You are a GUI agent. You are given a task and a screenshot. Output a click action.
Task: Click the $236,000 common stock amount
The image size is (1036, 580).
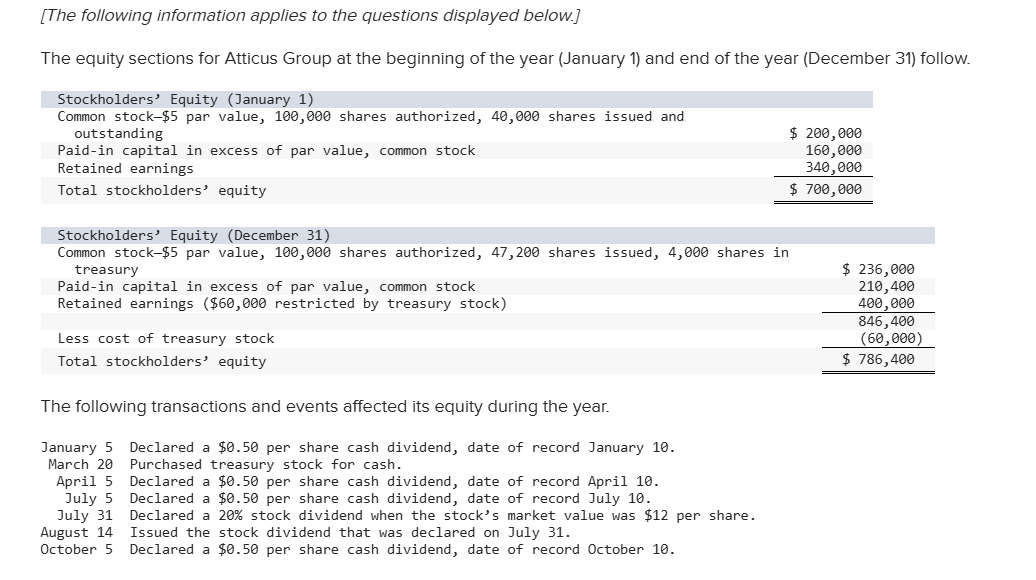coord(878,269)
